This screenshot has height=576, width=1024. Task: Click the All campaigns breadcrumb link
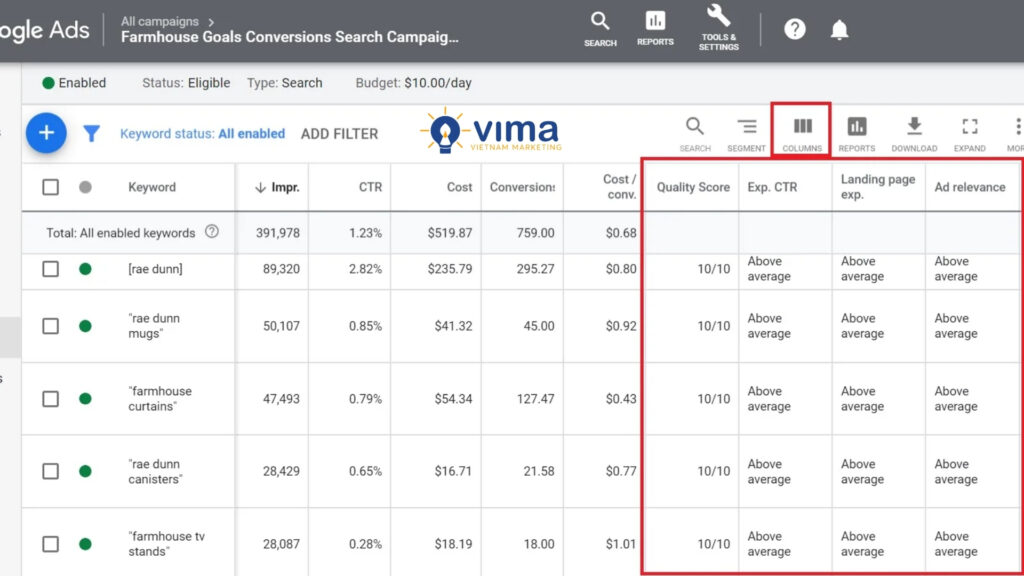159,22
